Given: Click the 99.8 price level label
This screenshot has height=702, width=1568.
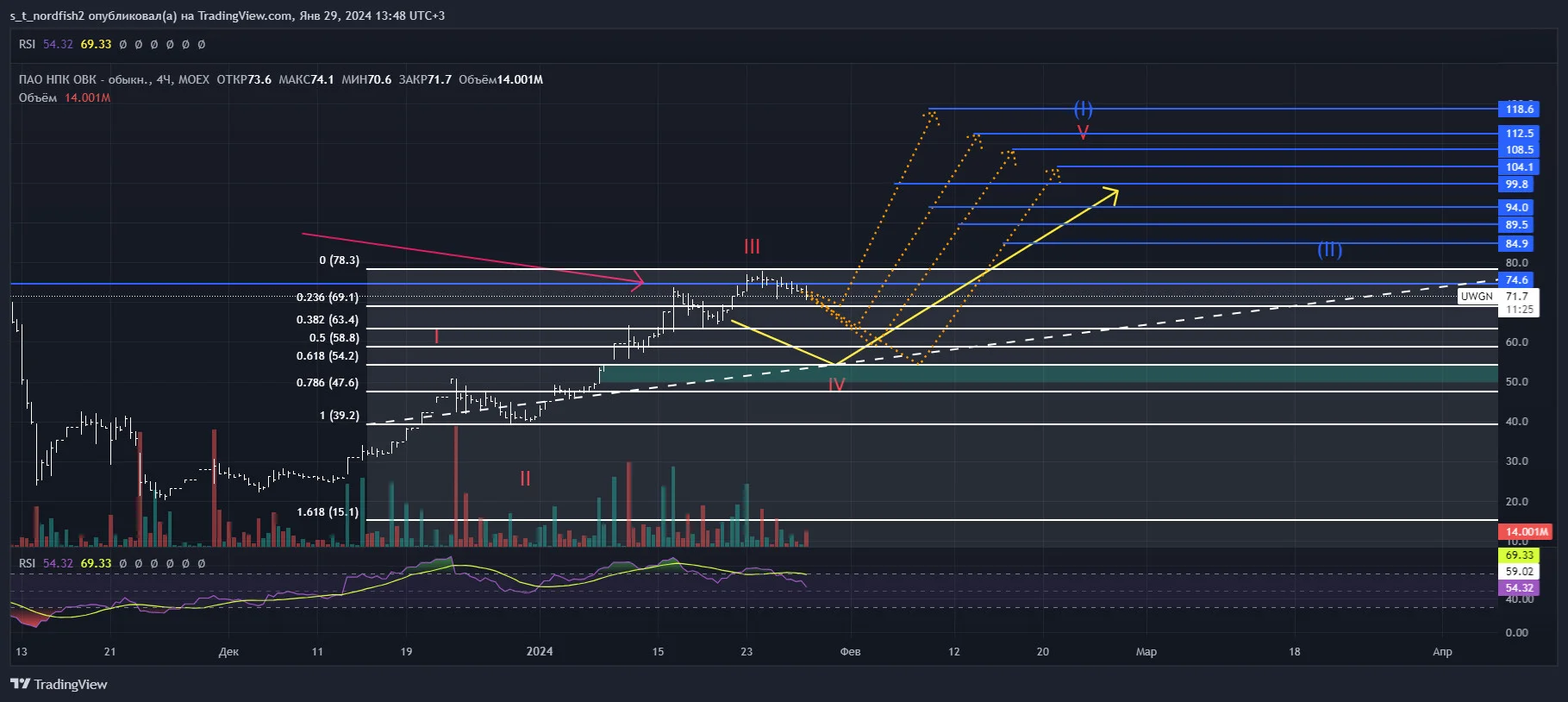Looking at the screenshot, I should click(1517, 184).
